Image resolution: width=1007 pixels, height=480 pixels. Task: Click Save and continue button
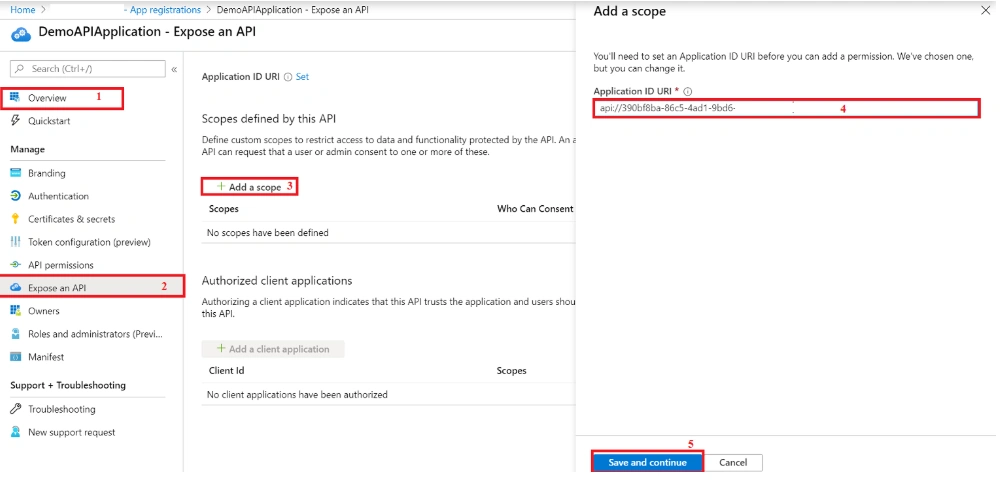coord(647,463)
